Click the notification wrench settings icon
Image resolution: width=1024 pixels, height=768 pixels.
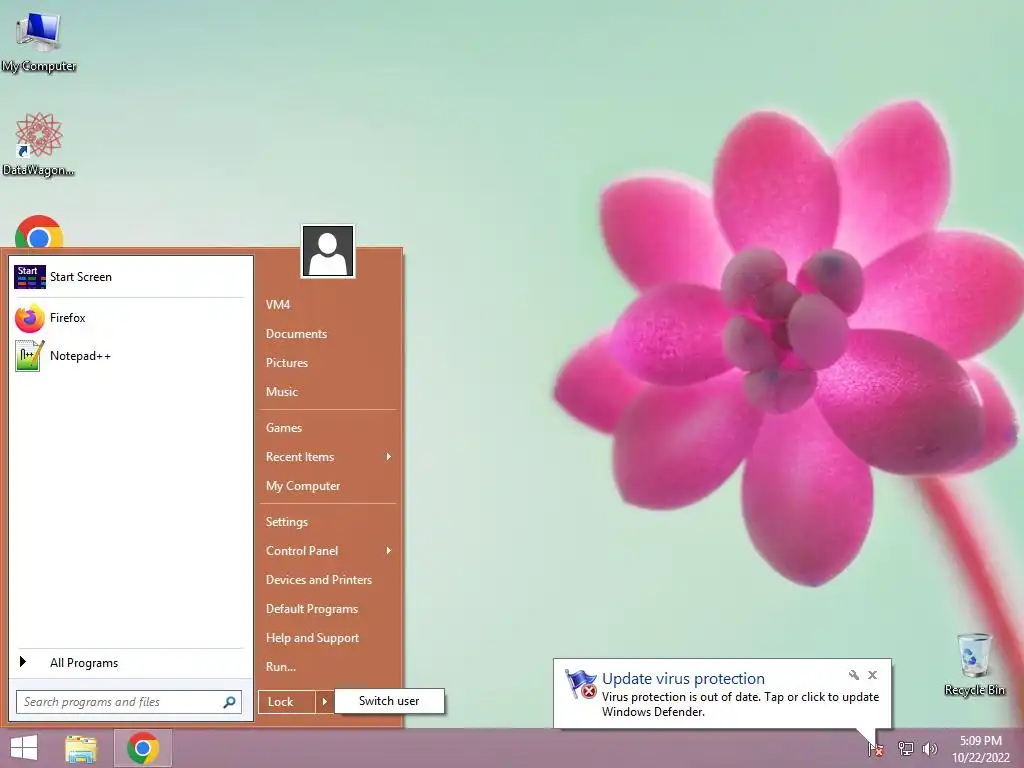tap(854, 675)
